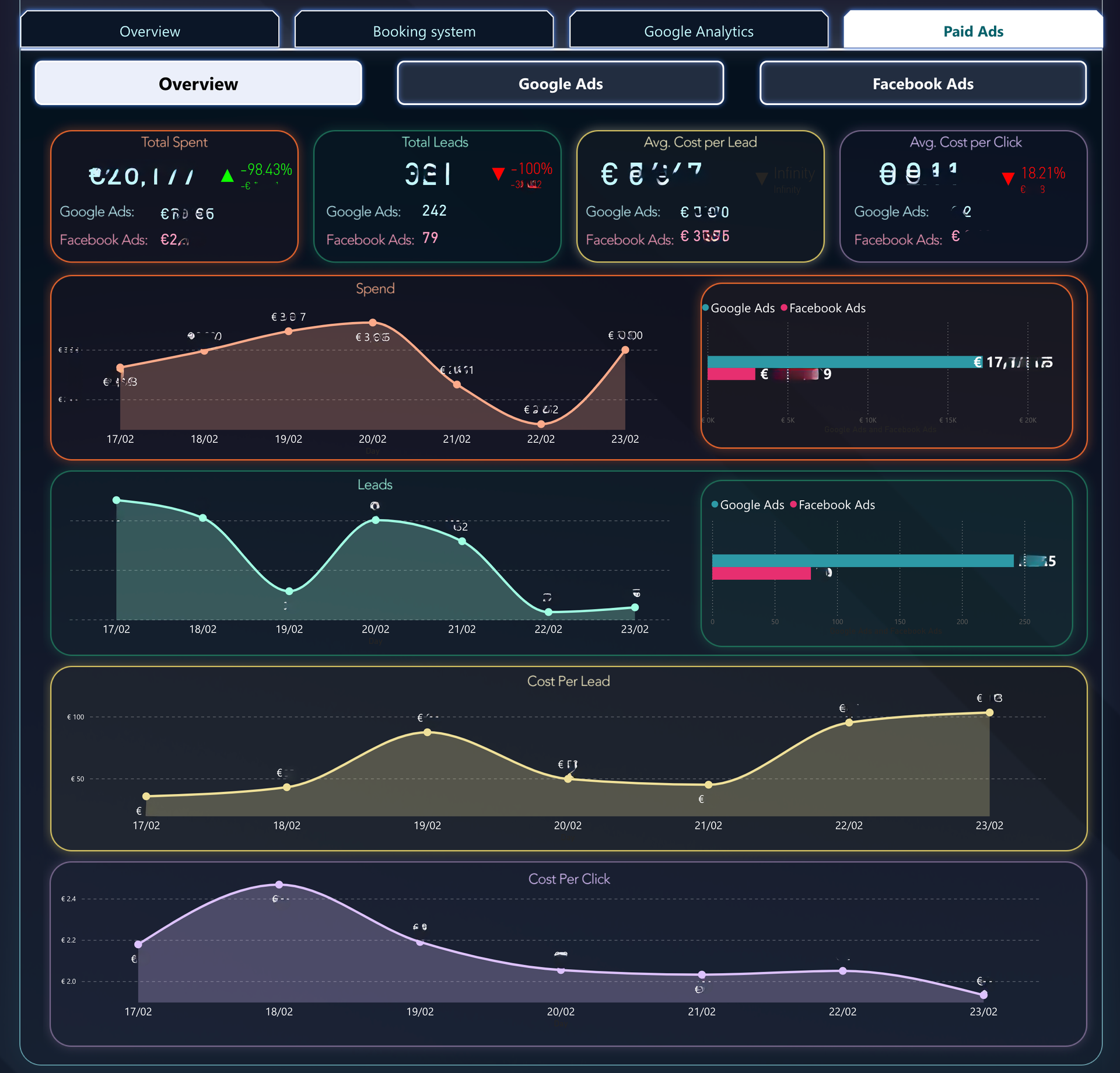Select the 19/02 dip point on Leads chart

289,591
